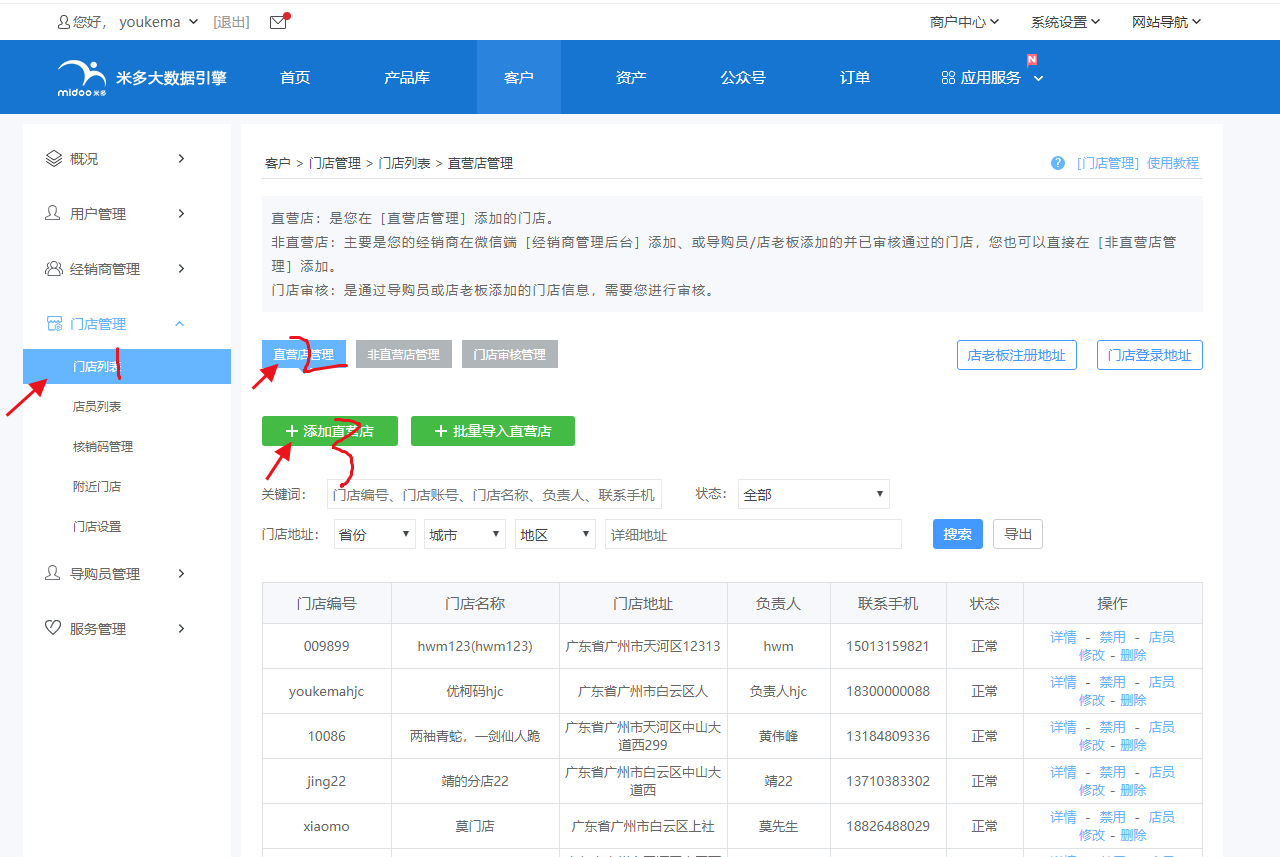Open the 资产 nav tab
The image size is (1280, 857).
pyautogui.click(x=631, y=78)
